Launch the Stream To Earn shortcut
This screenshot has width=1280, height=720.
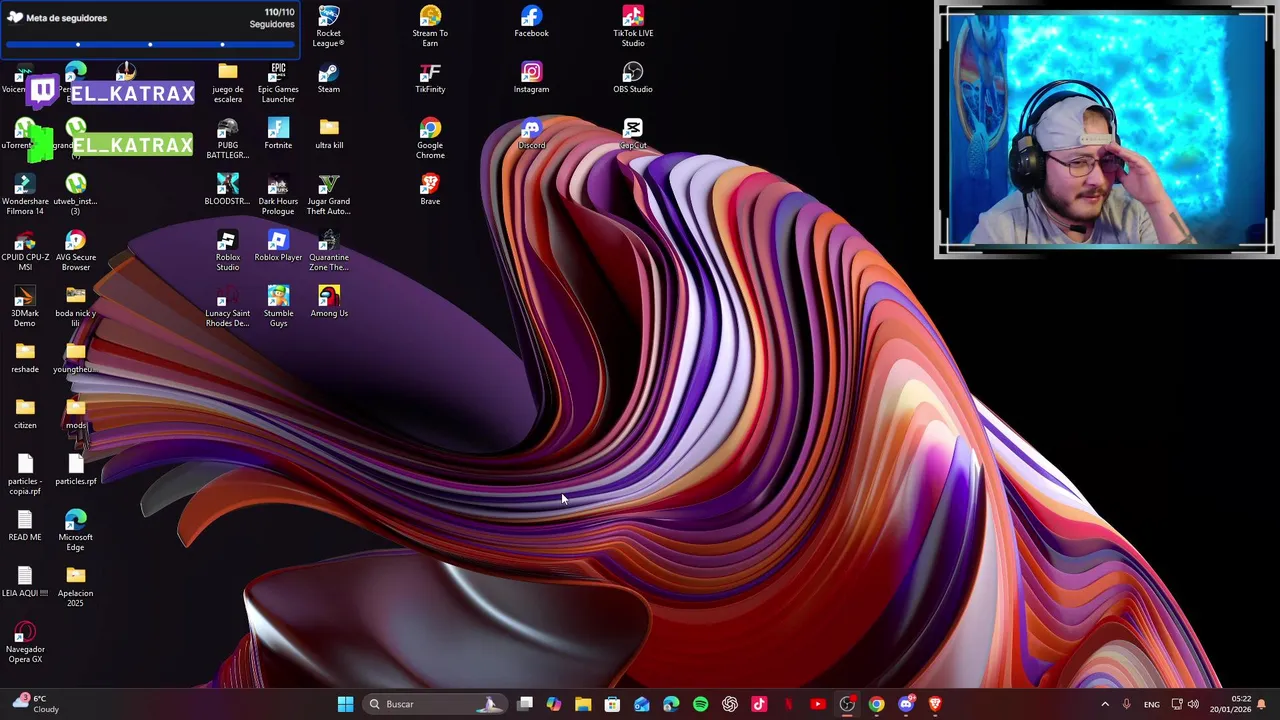[x=430, y=26]
